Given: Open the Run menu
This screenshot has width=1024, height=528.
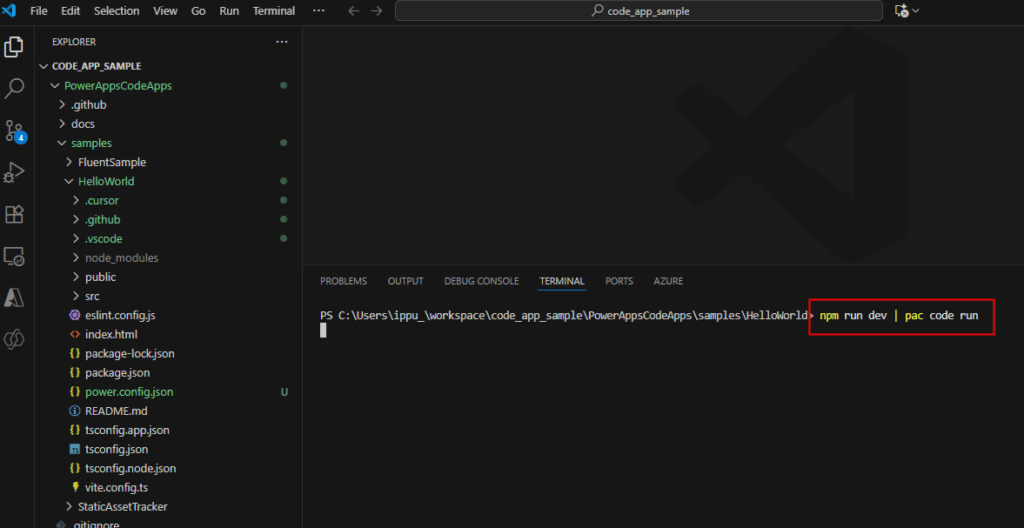Looking at the screenshot, I should click(229, 10).
